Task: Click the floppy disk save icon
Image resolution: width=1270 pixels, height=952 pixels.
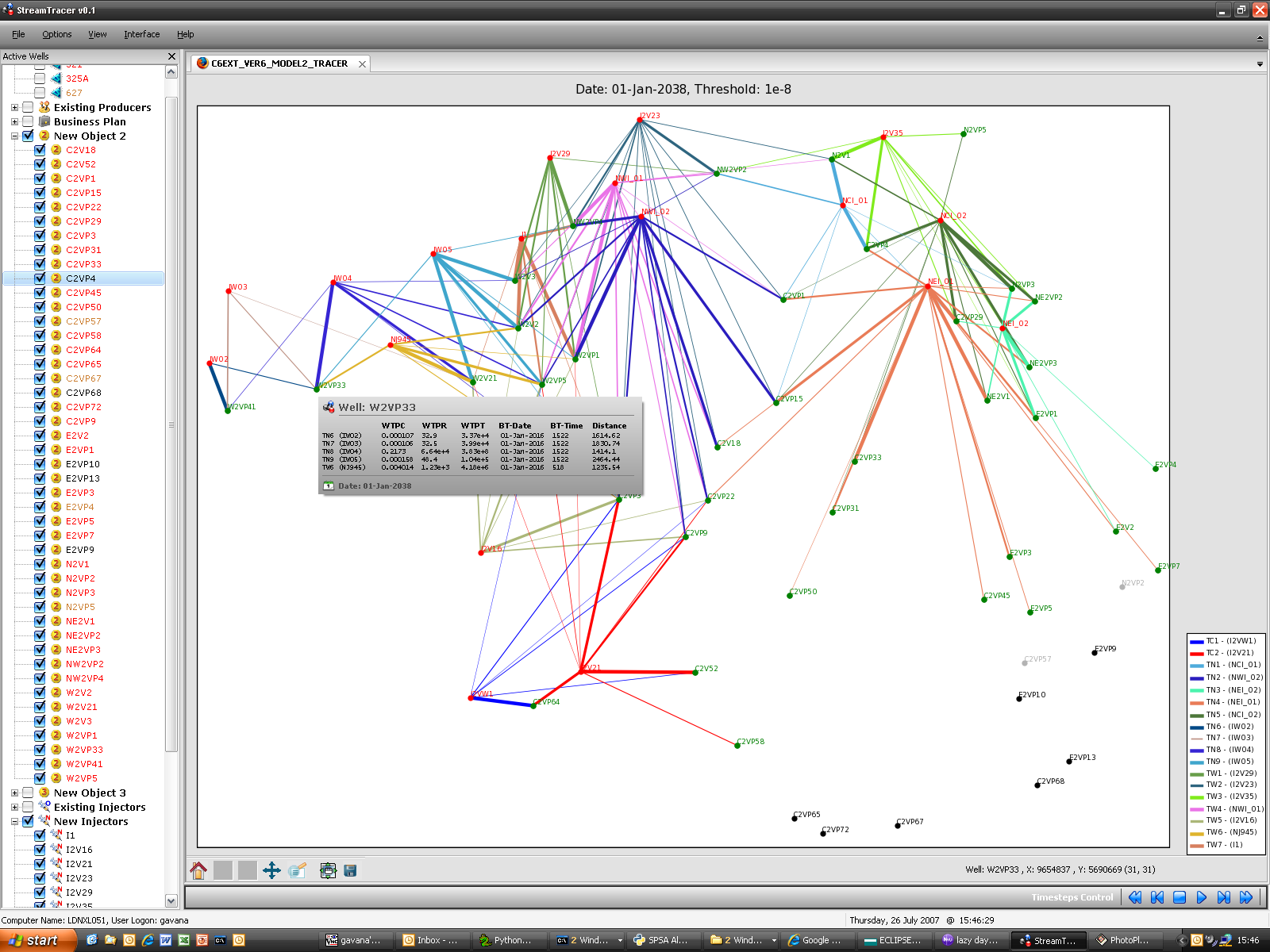Action: [x=350, y=871]
